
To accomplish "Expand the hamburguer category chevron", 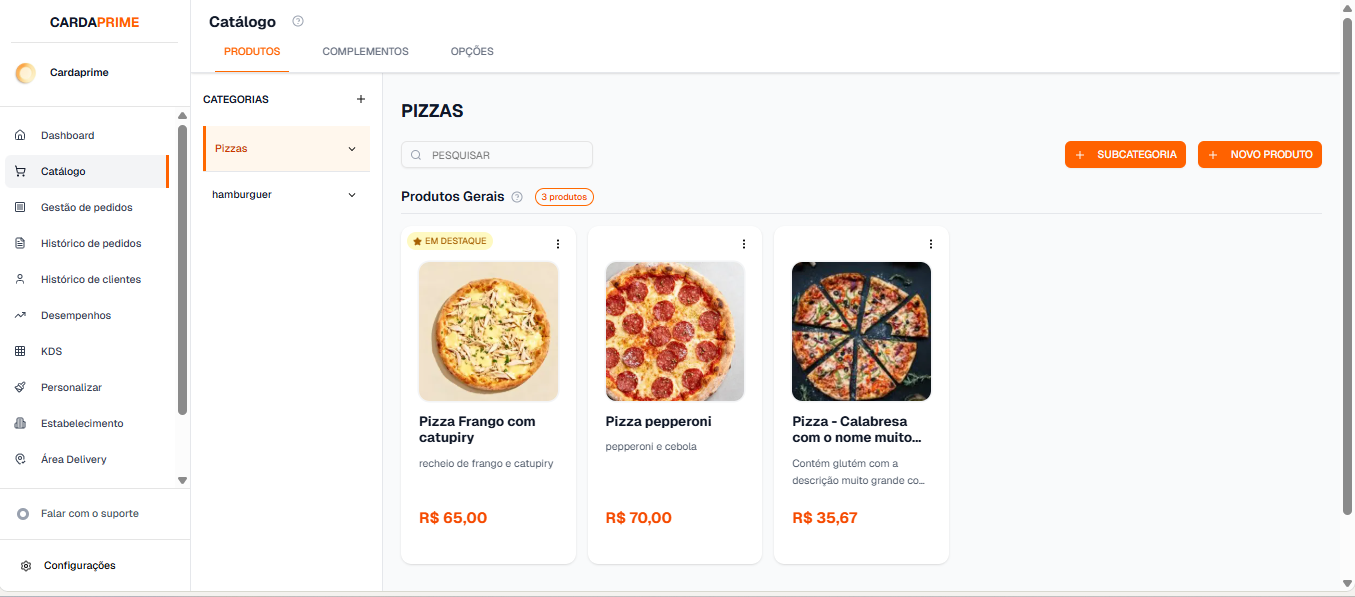I will click(351, 194).
